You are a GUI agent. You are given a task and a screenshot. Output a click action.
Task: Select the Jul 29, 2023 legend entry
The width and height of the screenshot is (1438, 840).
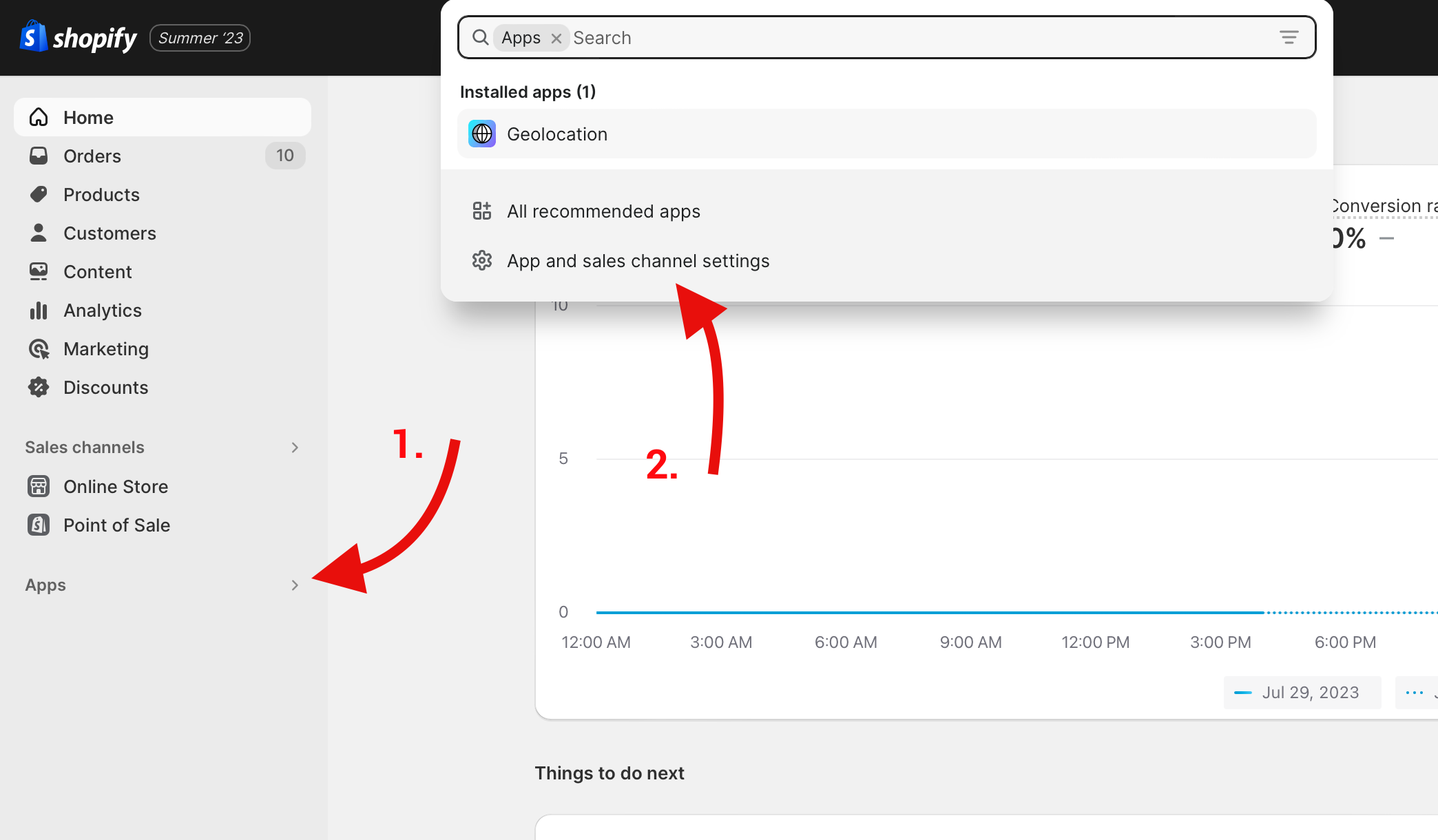click(x=1302, y=693)
